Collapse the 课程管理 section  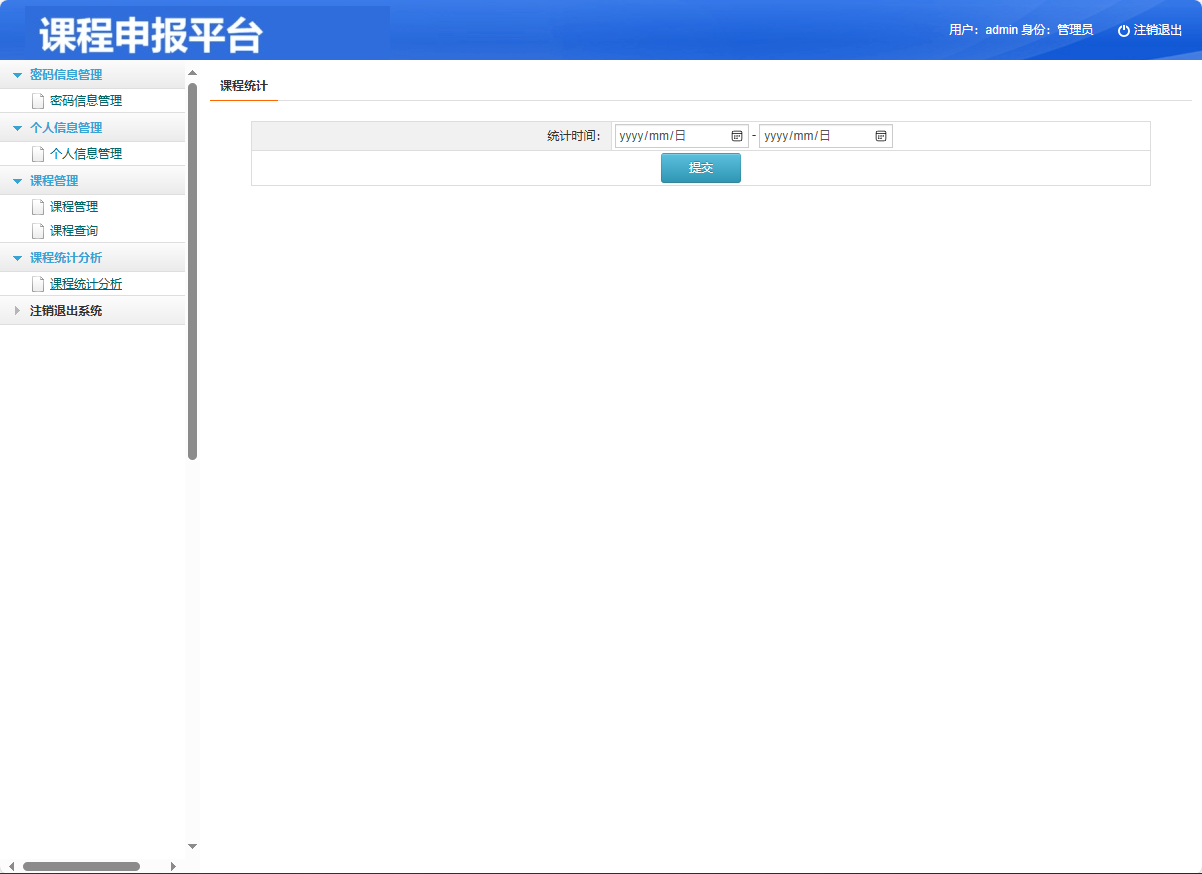(17, 180)
